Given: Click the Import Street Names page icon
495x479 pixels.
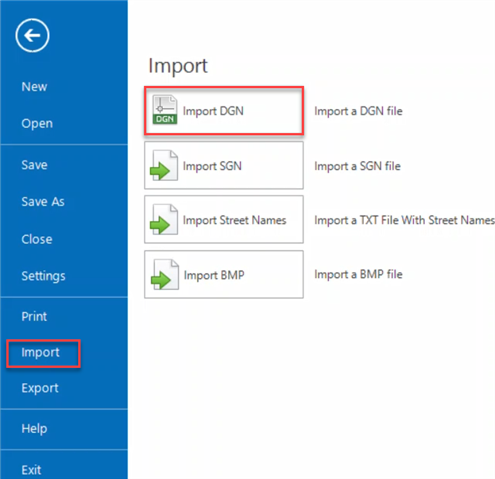Looking at the screenshot, I should [164, 219].
